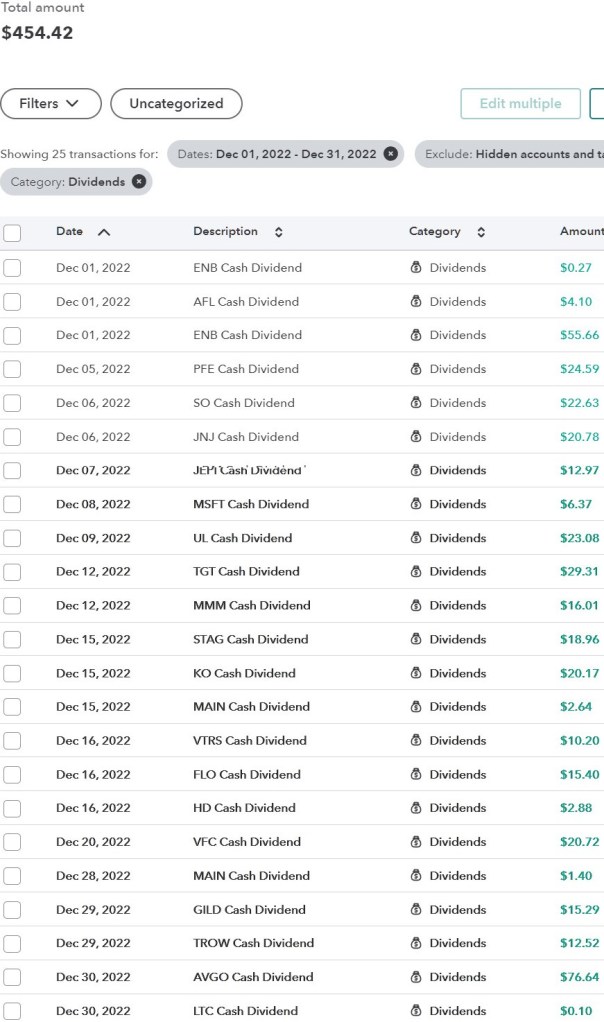The height and width of the screenshot is (1022, 604).
Task: Open the VFC Cash Dividend transaction
Action: 246,842
